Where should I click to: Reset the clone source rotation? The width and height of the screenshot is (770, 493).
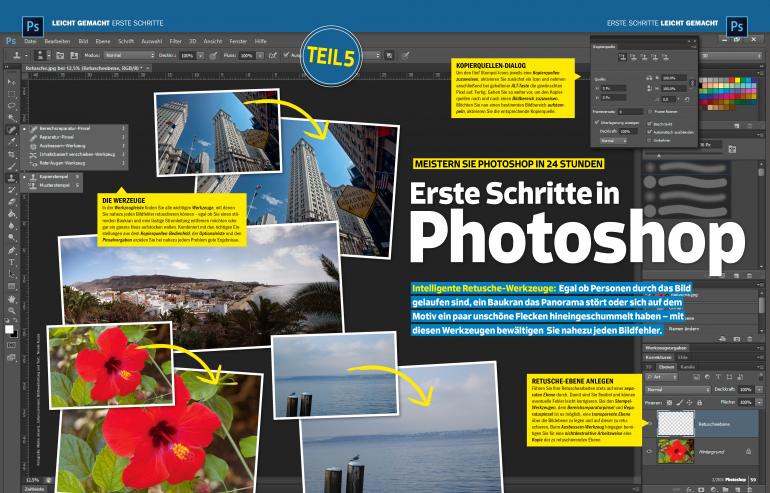(x=687, y=99)
